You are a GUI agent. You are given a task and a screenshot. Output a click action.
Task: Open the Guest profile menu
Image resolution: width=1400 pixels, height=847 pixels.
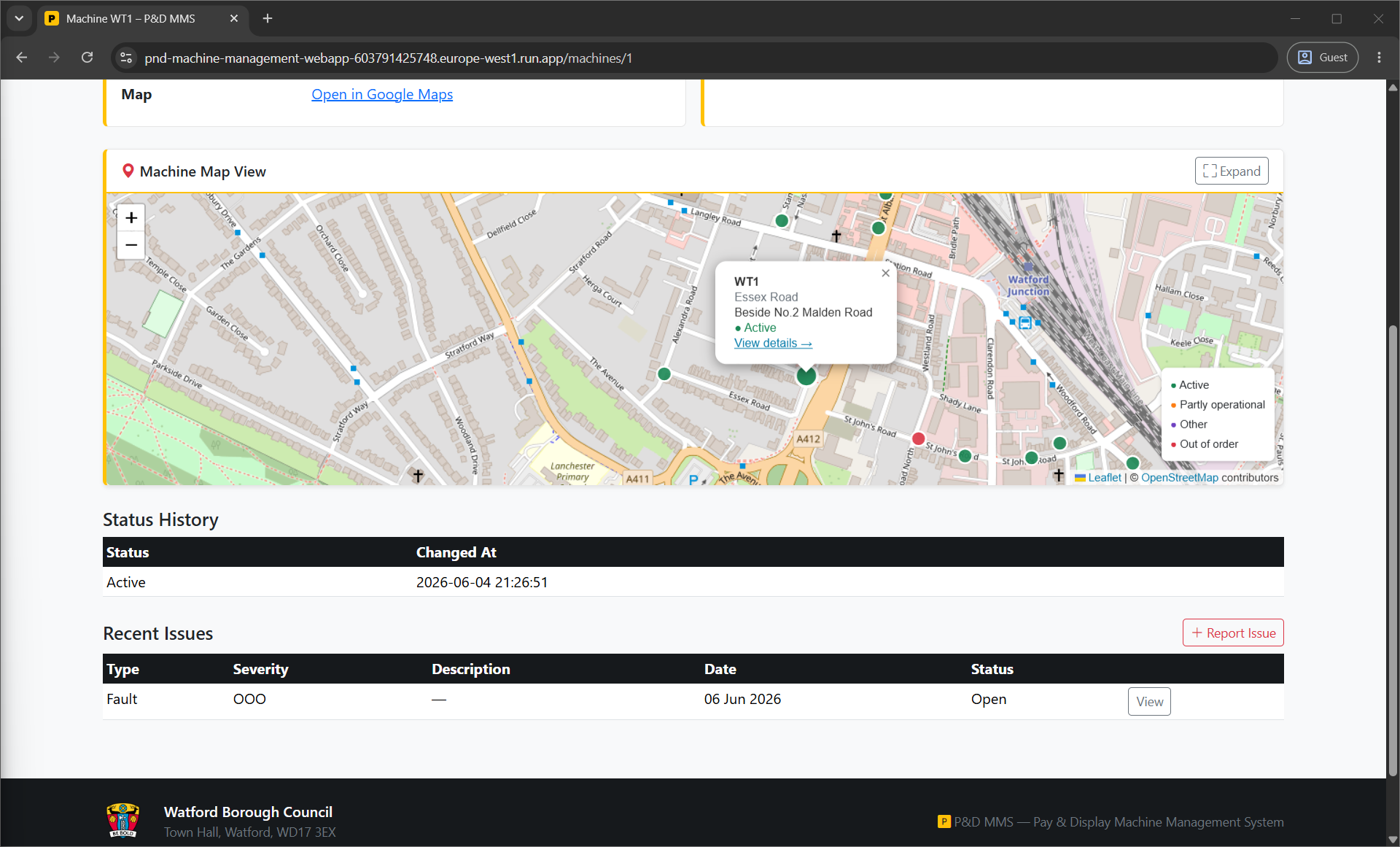pos(1322,58)
